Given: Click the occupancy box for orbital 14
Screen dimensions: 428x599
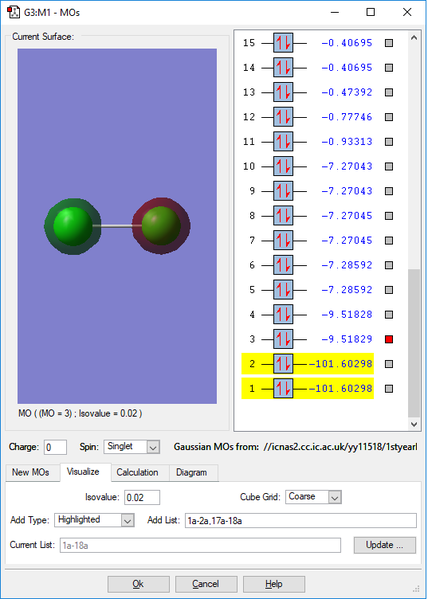Looking at the screenshot, I should coord(283,68).
